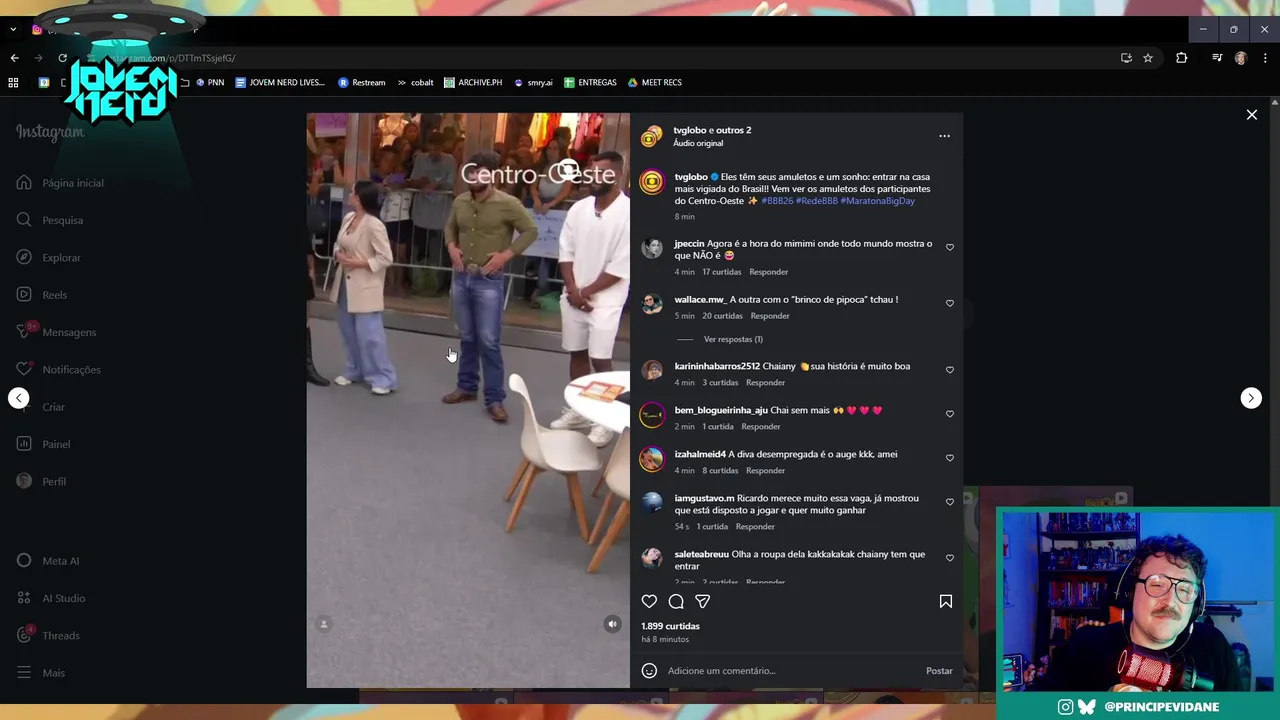Image resolution: width=1280 pixels, height=720 pixels.
Task: Open Threads in sidebar
Action: coord(48,636)
